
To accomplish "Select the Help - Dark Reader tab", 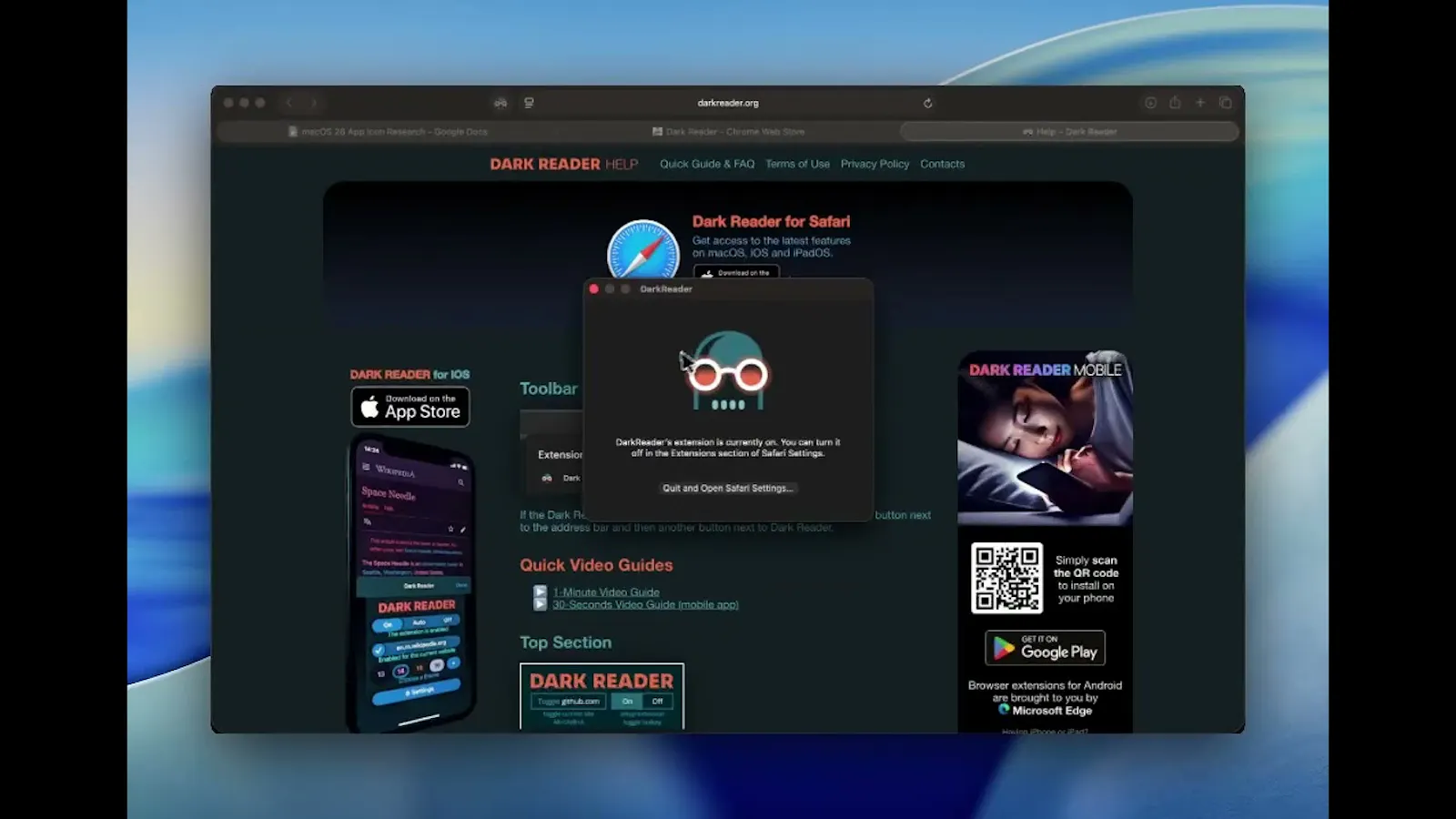I will click(x=1069, y=132).
